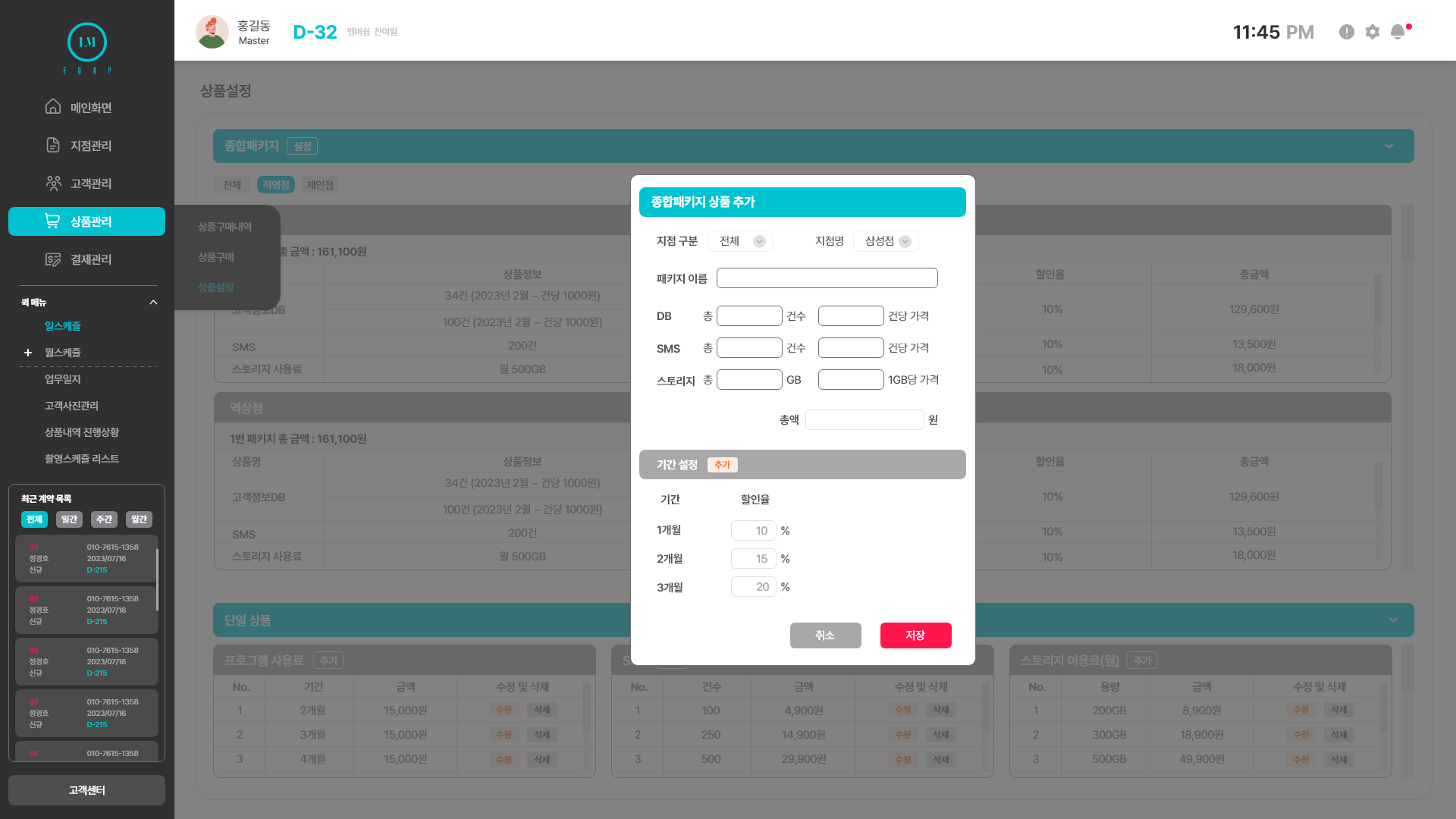Select 주간 filter in recent contracts

coord(104,519)
